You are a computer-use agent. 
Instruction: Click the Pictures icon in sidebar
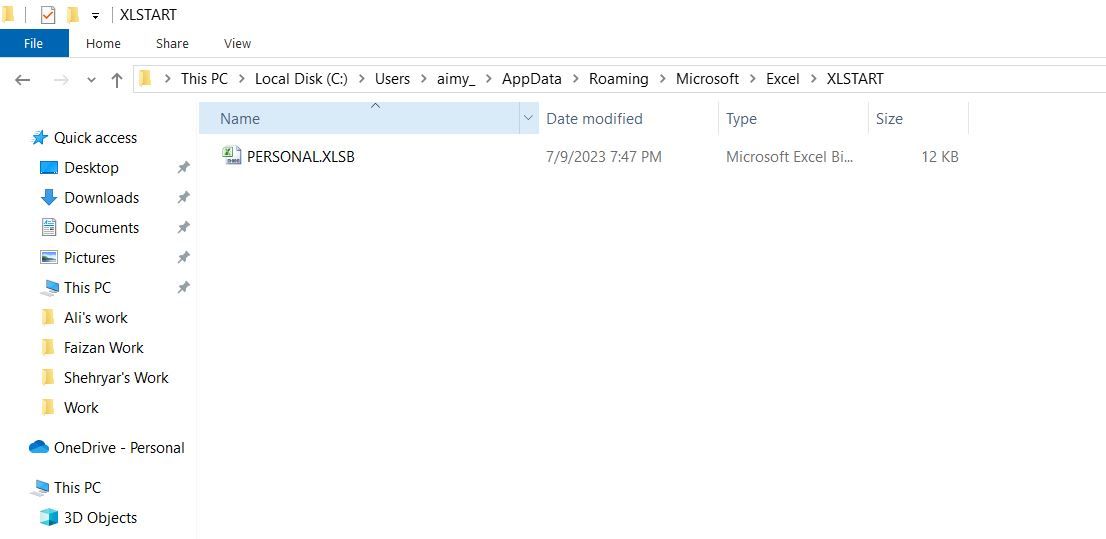(x=49, y=258)
